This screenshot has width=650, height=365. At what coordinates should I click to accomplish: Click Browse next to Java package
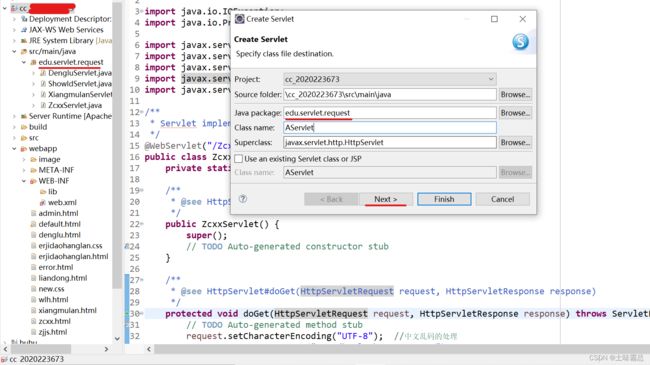click(x=515, y=113)
